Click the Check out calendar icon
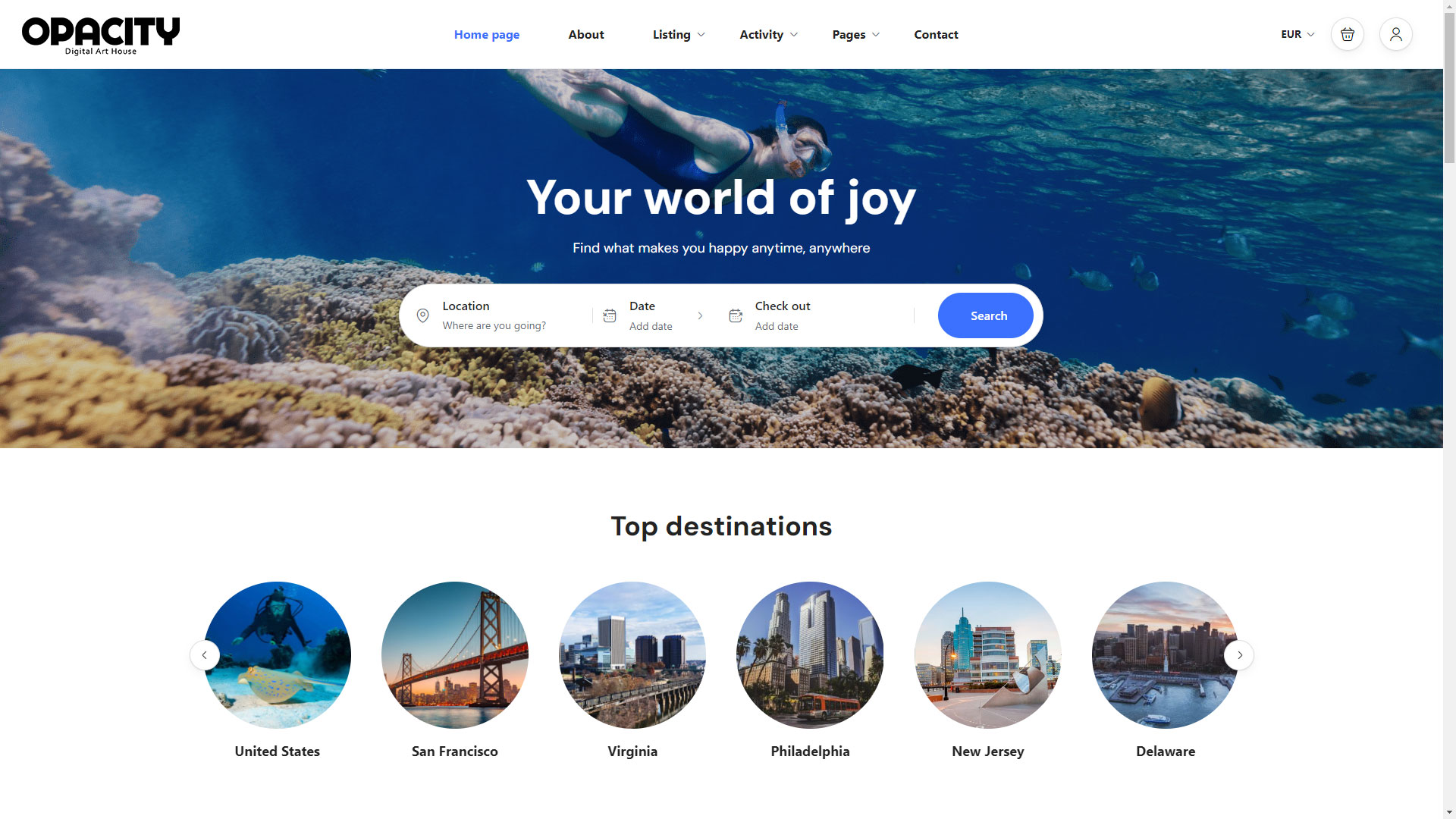 (x=735, y=315)
